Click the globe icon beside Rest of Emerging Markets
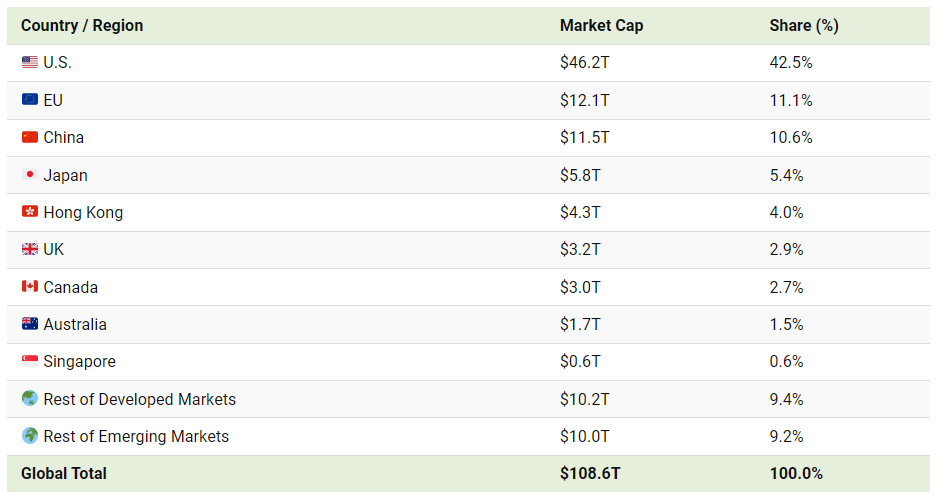 pos(30,436)
